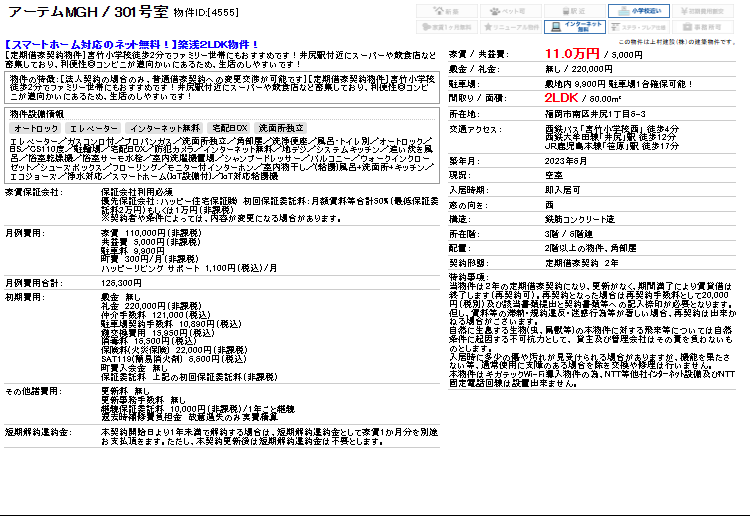The width and height of the screenshot is (750, 520).
Task: Click the 小学校近い school badge
Action: click(x=639, y=11)
